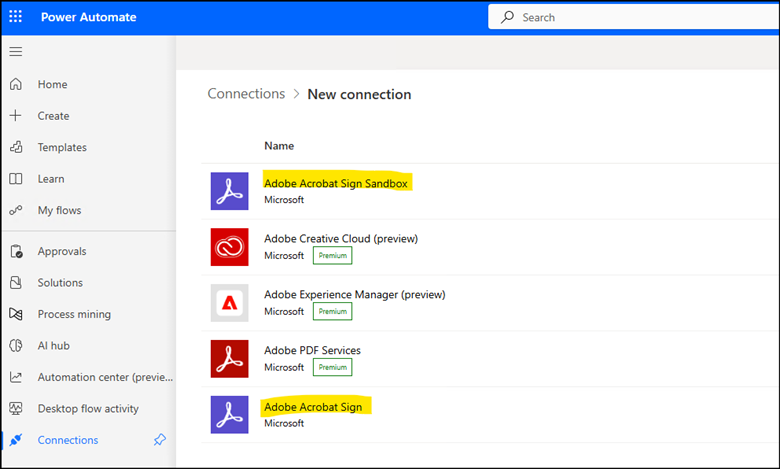
Task: Click the Home house icon
Action: pos(16,84)
